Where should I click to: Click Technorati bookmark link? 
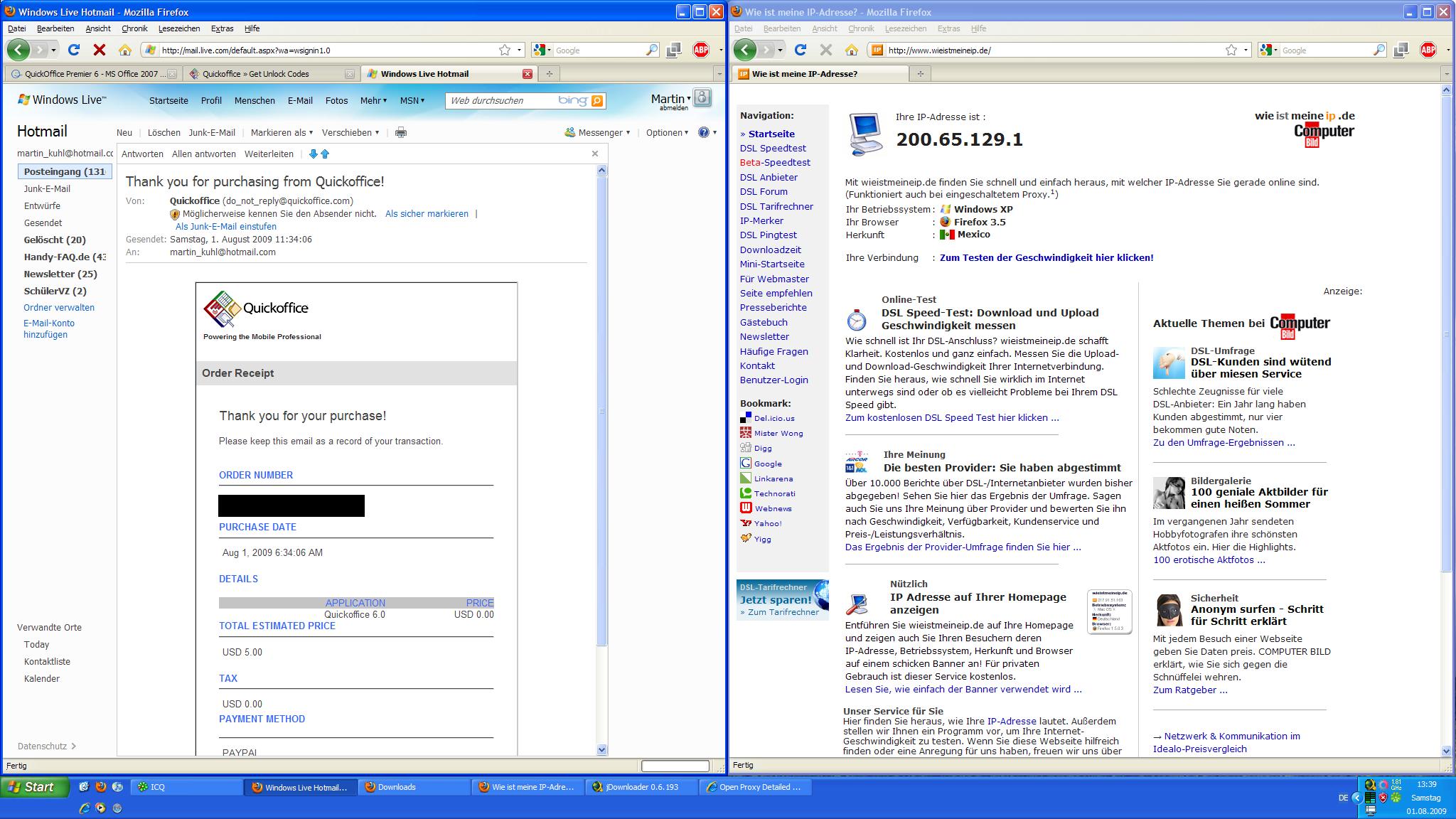pos(775,493)
